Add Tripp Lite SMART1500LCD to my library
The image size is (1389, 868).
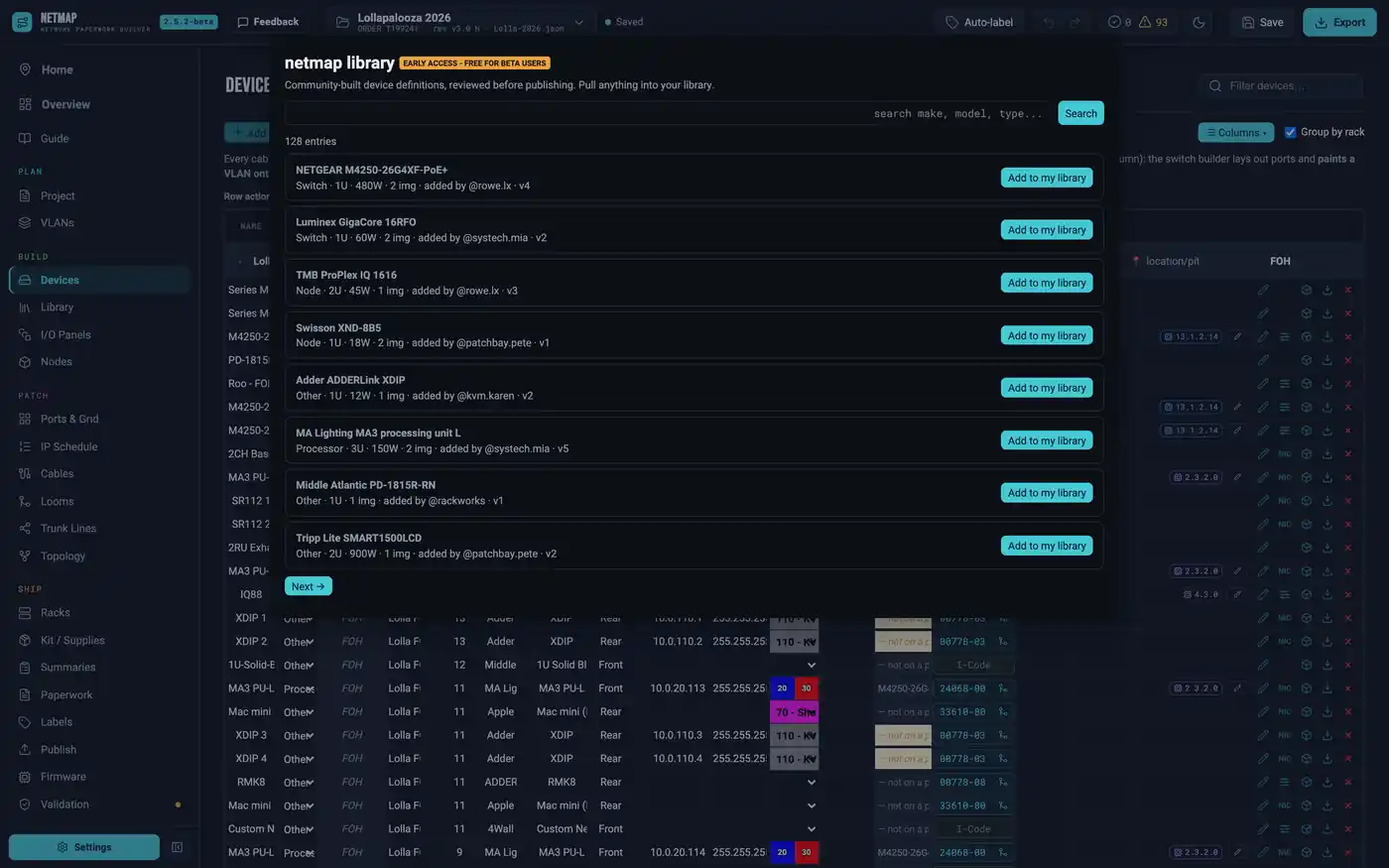(1047, 546)
